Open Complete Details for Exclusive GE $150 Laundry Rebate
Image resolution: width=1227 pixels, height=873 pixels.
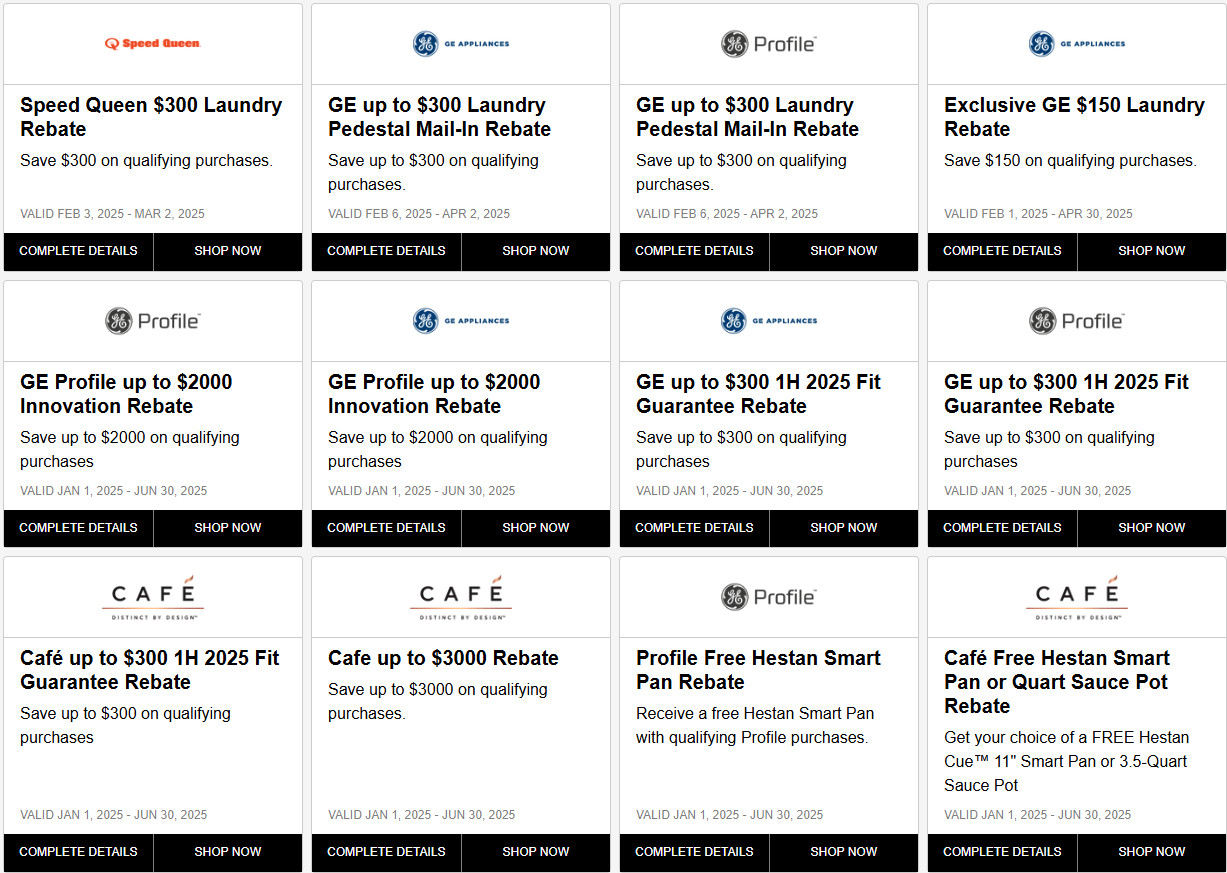point(1002,251)
